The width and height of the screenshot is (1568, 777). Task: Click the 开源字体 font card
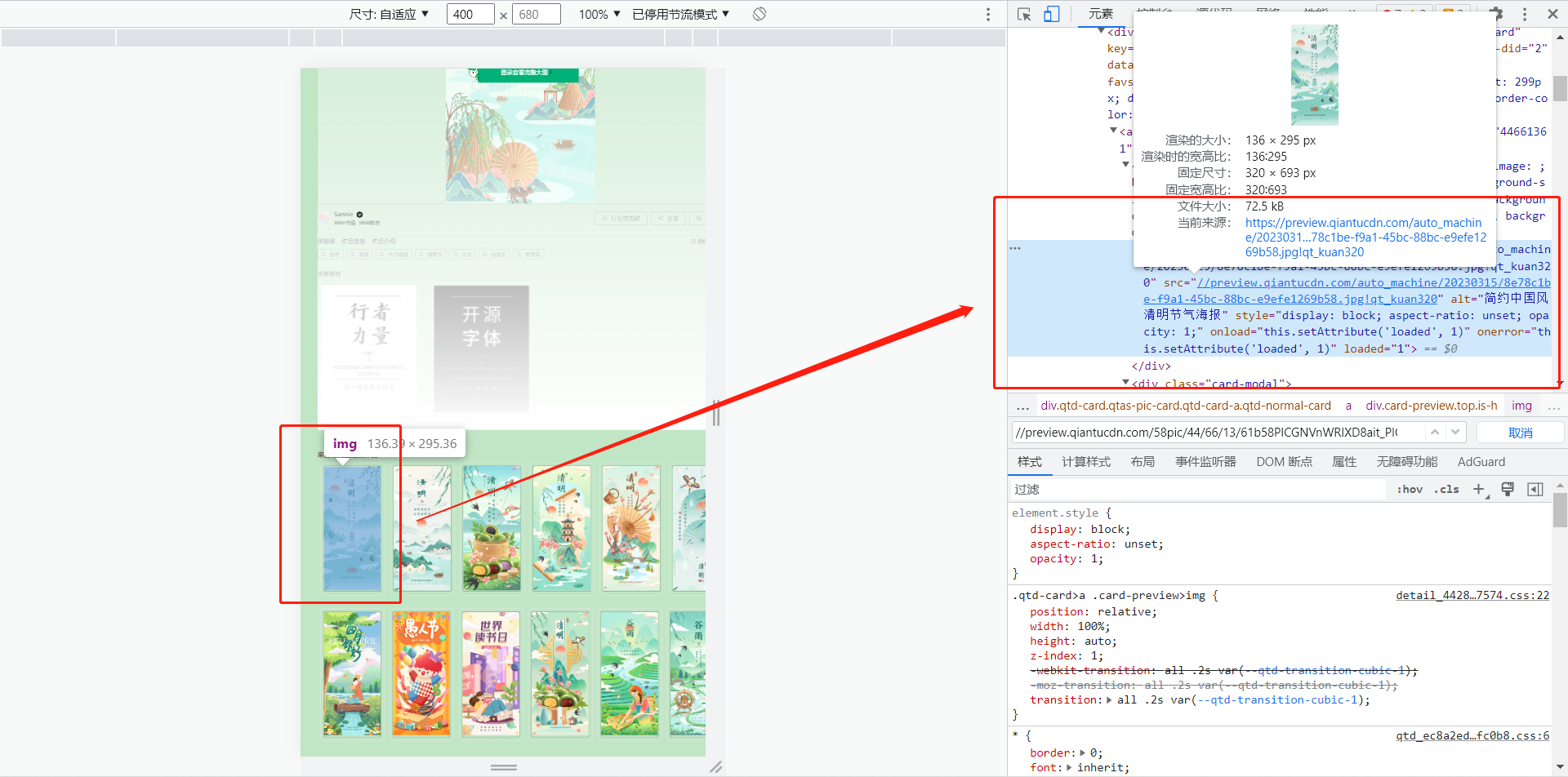[481, 348]
